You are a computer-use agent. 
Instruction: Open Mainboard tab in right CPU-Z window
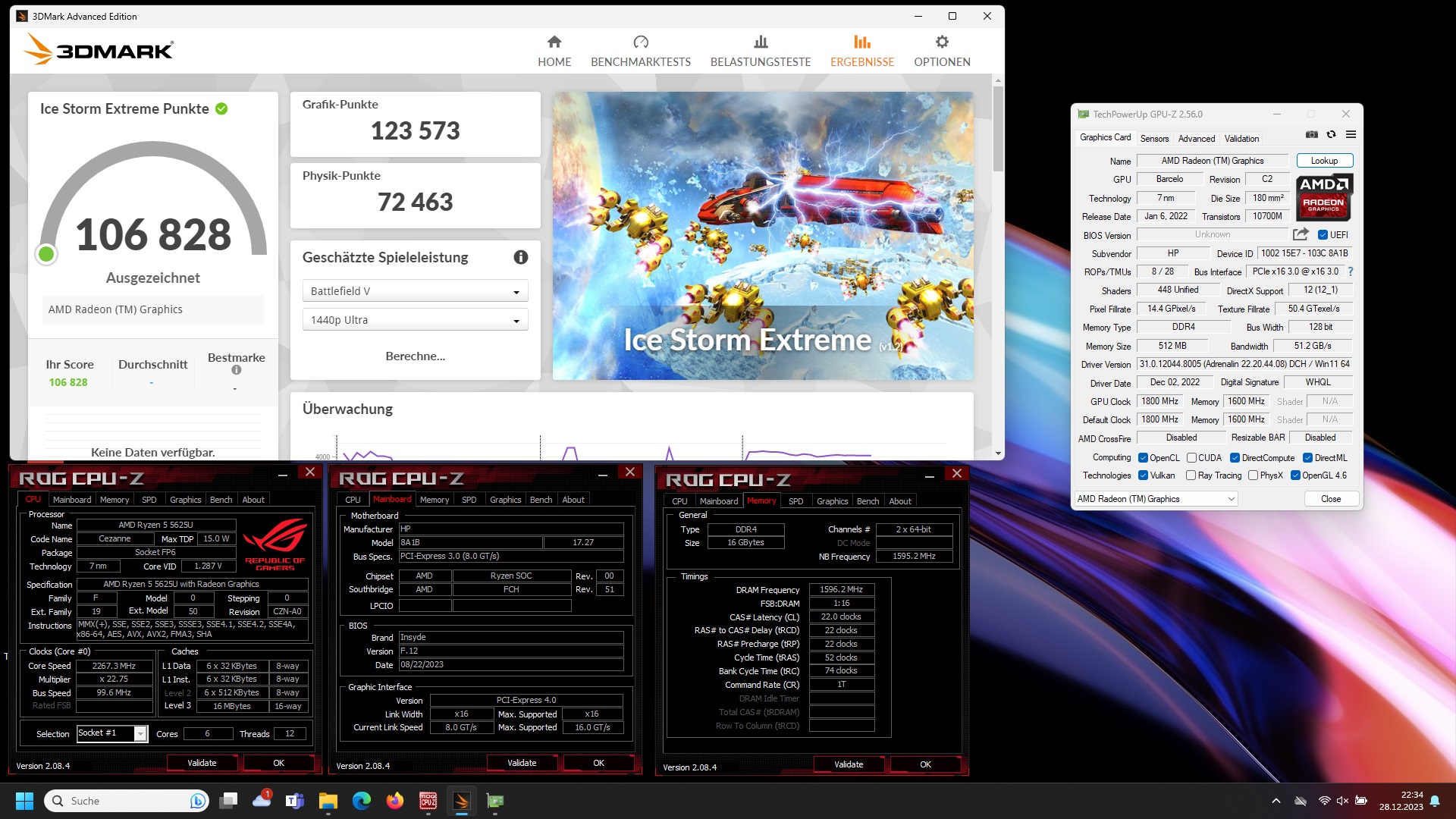719,501
